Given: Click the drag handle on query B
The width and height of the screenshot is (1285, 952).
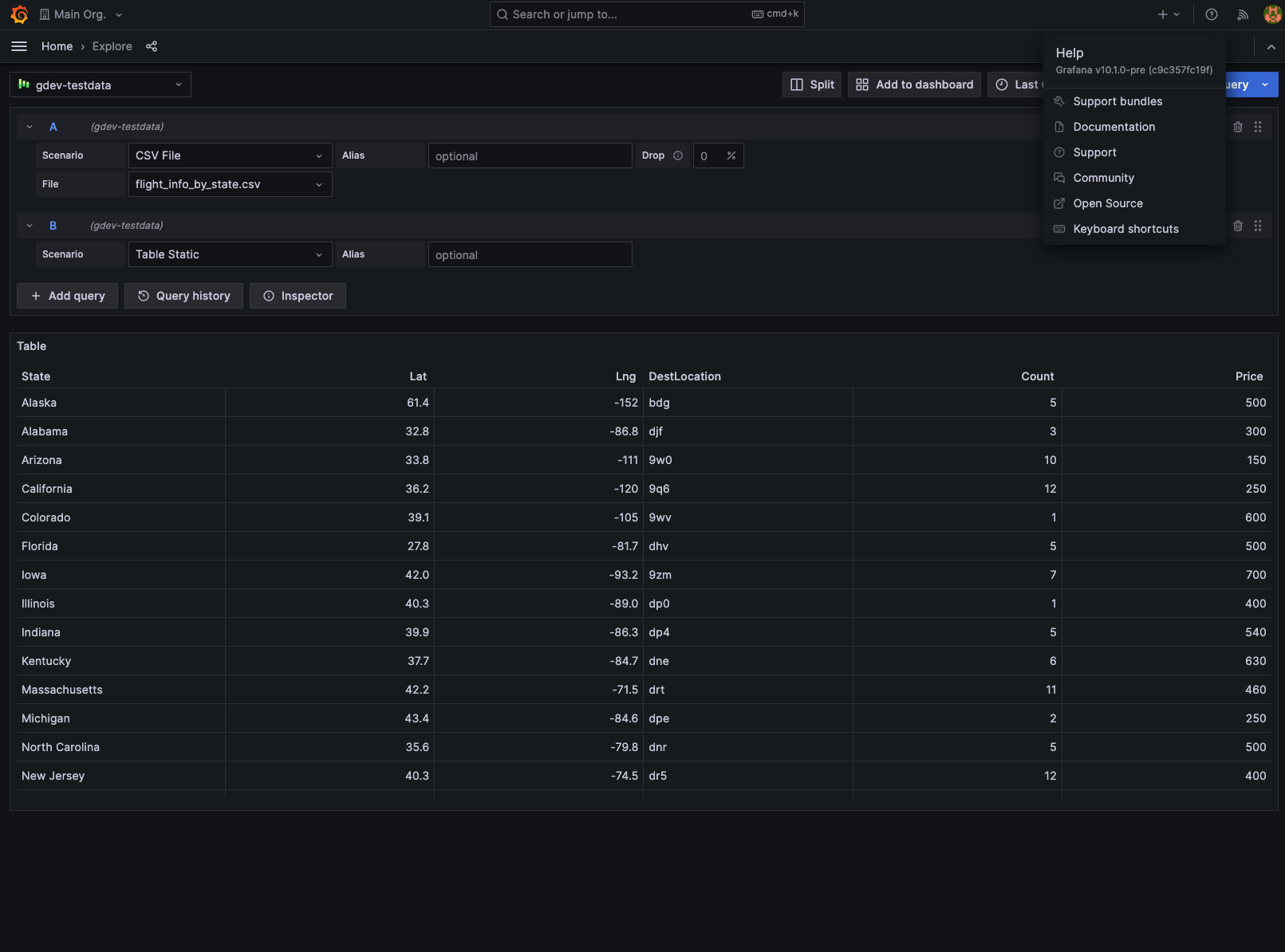Looking at the screenshot, I should 1258,226.
